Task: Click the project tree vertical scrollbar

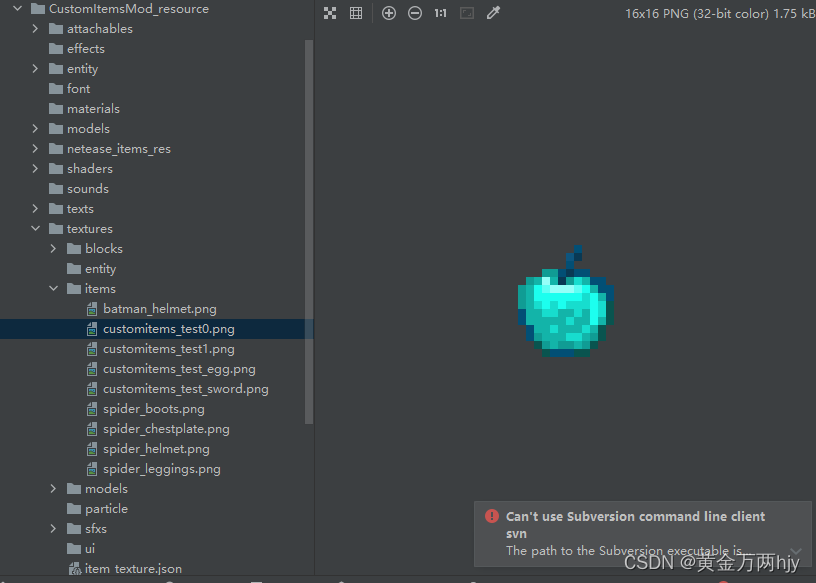Action: pos(309,232)
